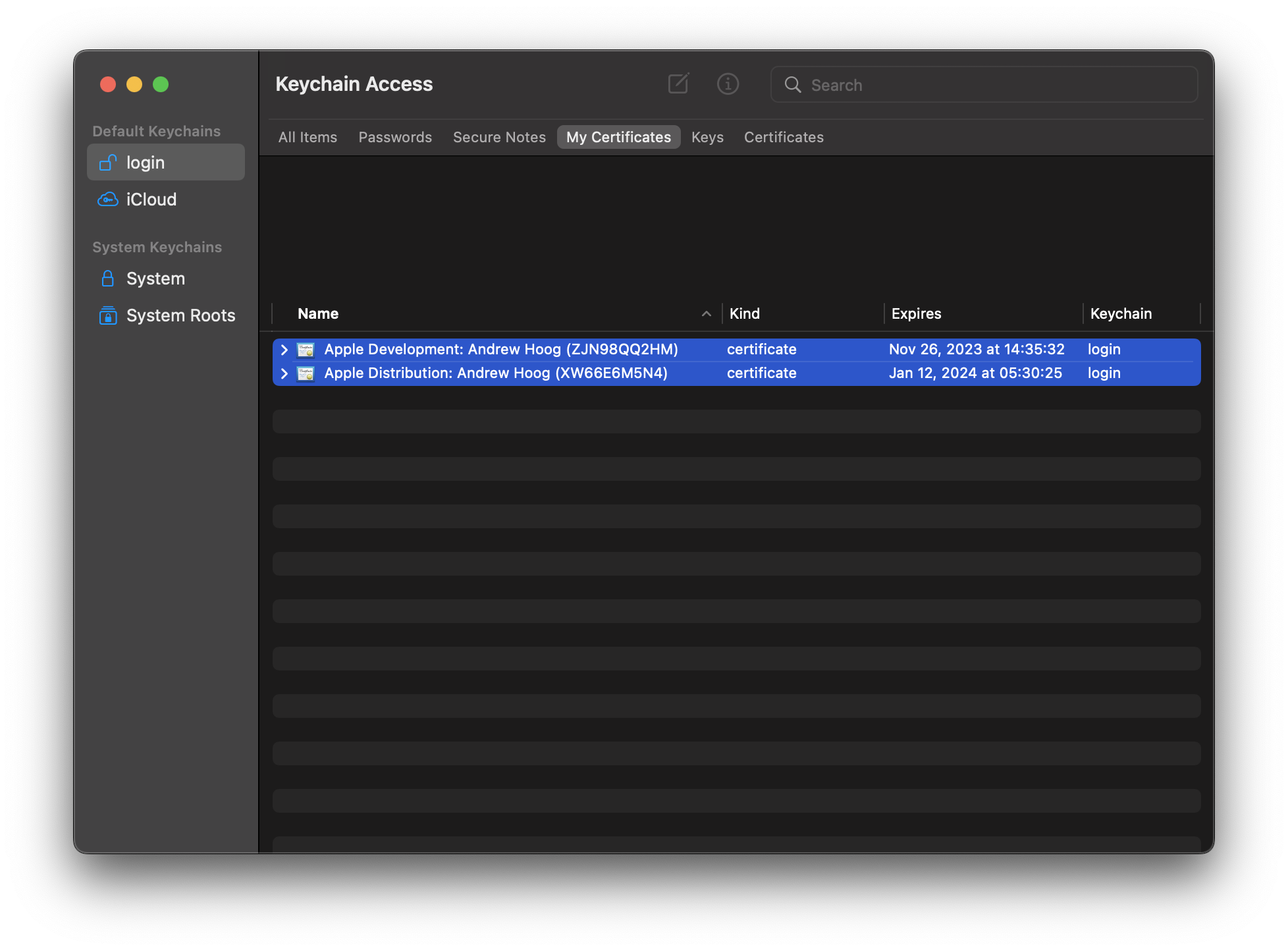Sort by the Kind column header
1288x951 pixels.
click(745, 313)
